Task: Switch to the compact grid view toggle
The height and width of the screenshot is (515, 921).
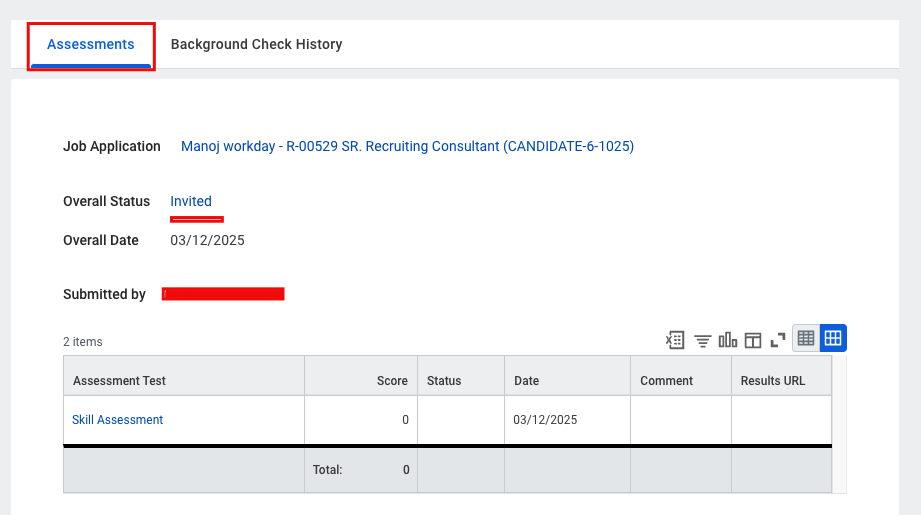Action: pyautogui.click(x=806, y=338)
